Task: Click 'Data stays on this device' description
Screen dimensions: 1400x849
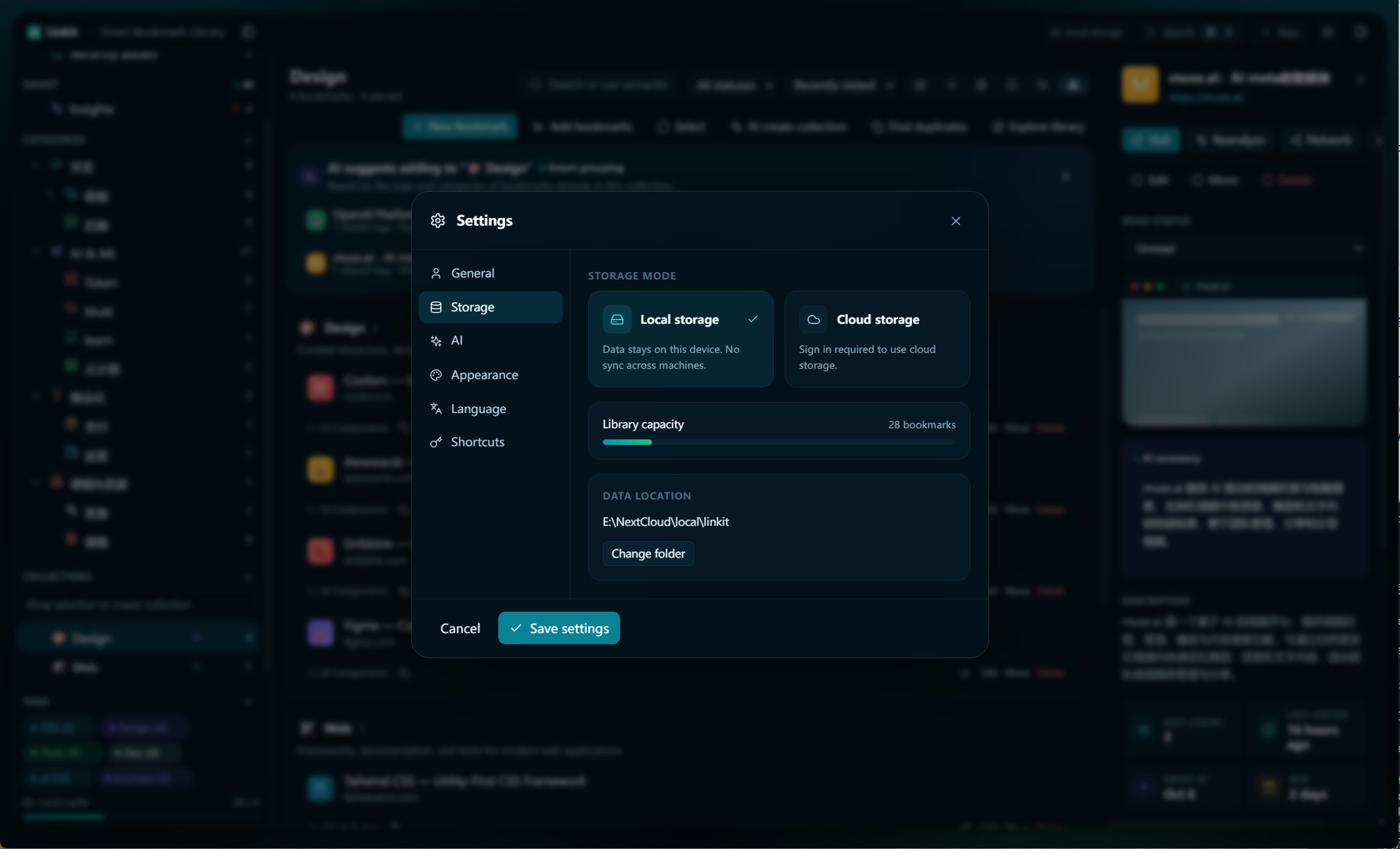Action: pyautogui.click(x=671, y=357)
